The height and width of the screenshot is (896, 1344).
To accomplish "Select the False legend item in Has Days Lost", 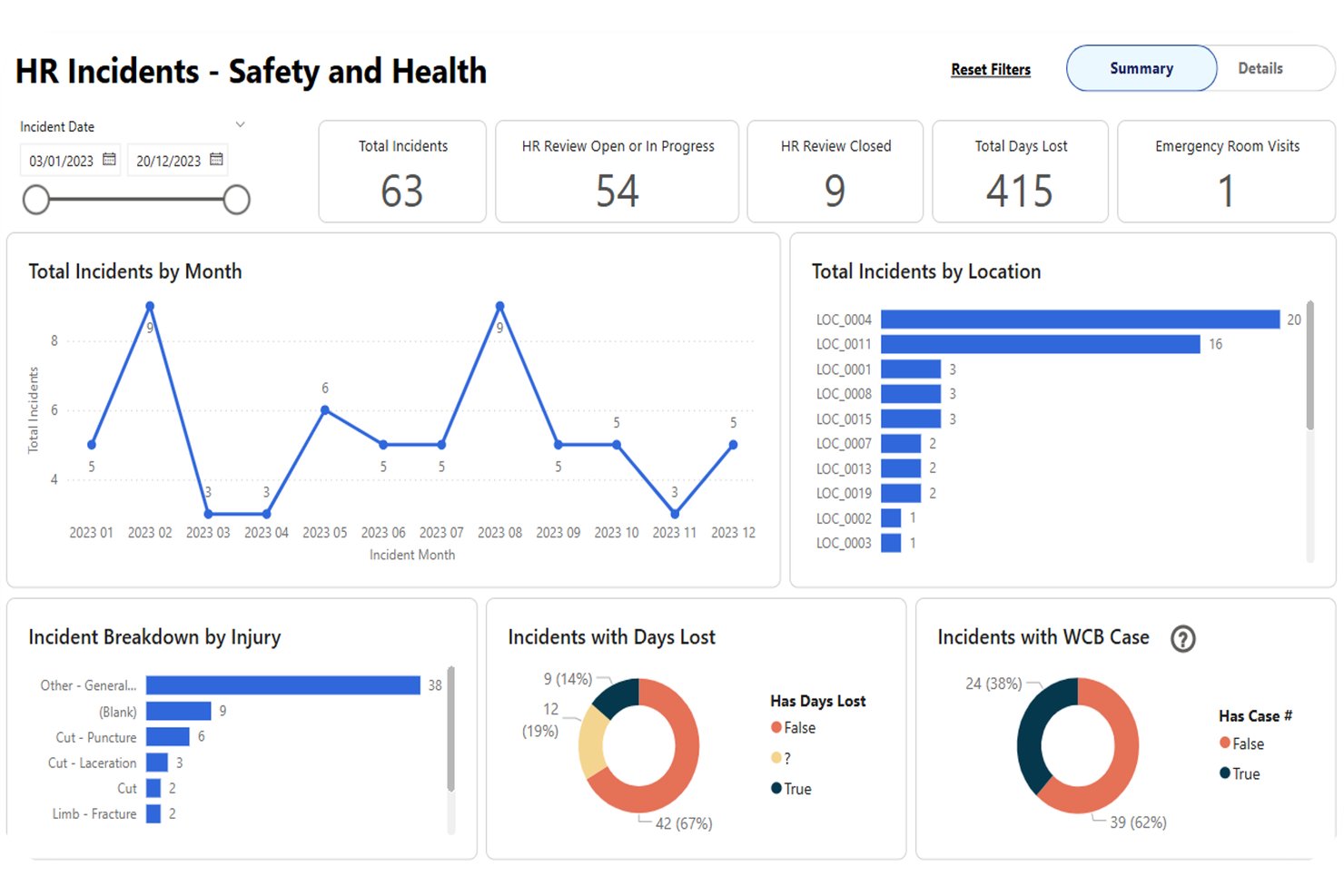I will point(793,728).
